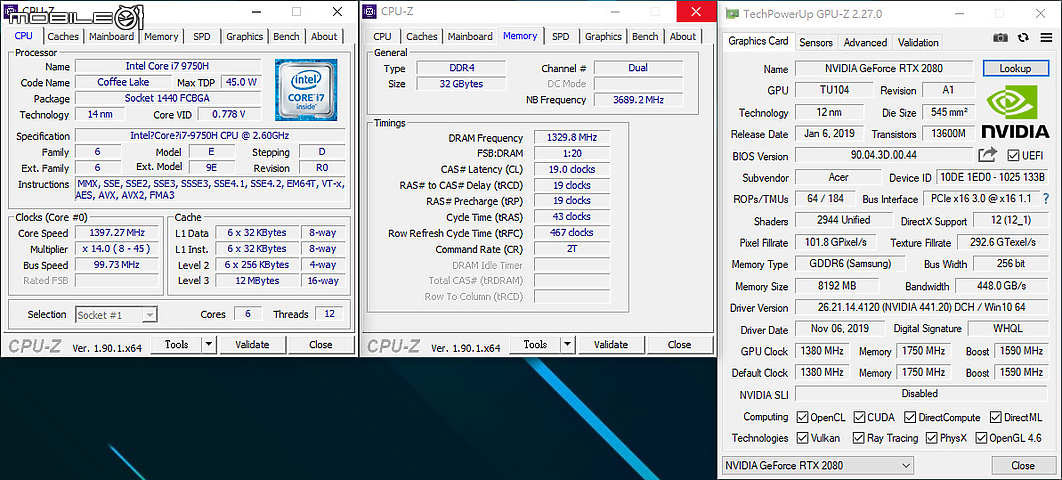Click the Driver Version field in GPU-Z
Viewport: 1062px width, 480px height.
pos(921,307)
